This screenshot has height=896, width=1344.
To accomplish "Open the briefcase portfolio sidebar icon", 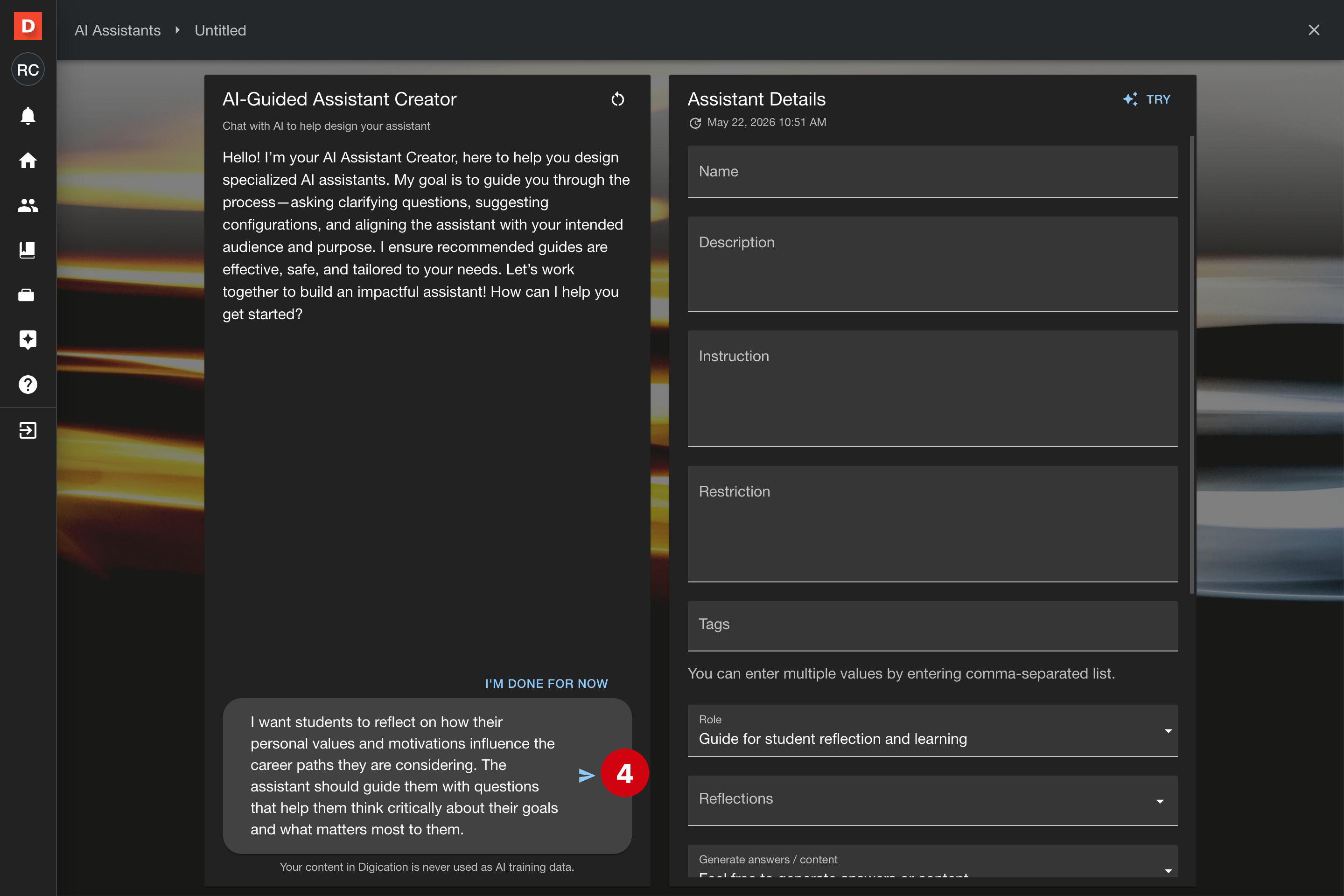I will click(x=26, y=295).
